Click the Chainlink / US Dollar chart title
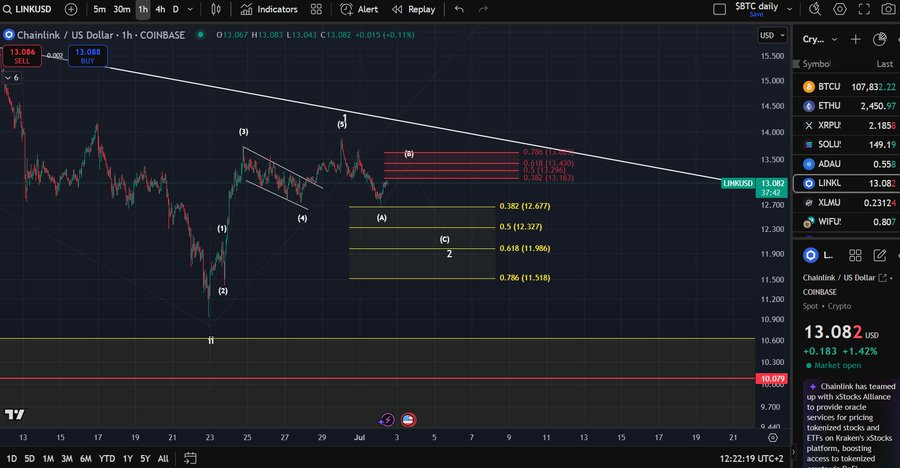900x468 pixels. (101, 35)
